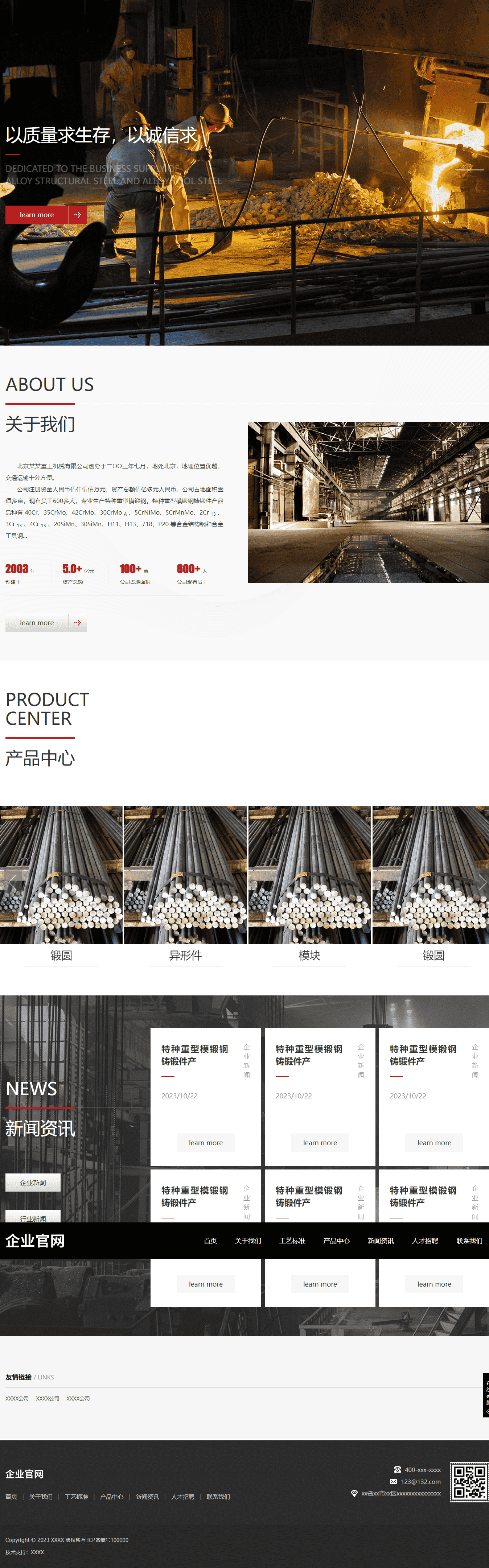Viewport: 489px width, 1568px height.
Task: Click the 工艺标准 link in the footer
Action: tap(76, 1497)
